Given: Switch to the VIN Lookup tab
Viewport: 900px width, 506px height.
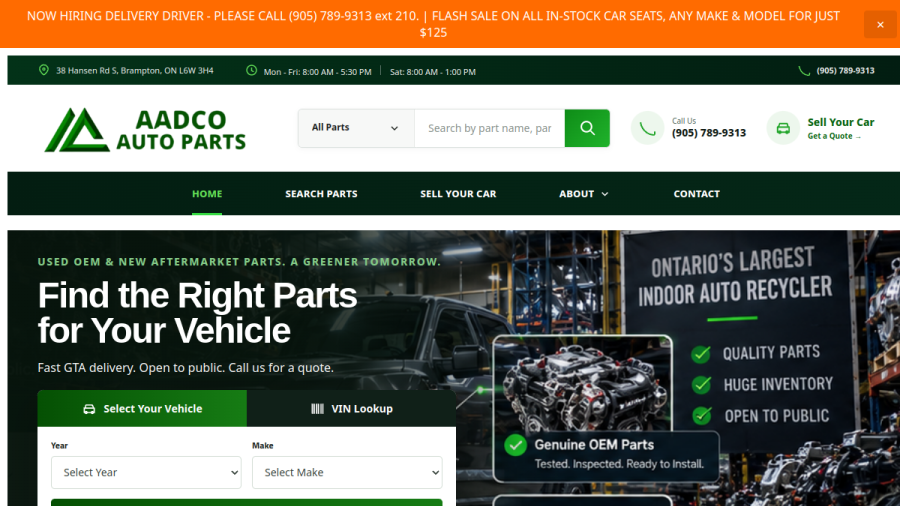Looking at the screenshot, I should [351, 408].
